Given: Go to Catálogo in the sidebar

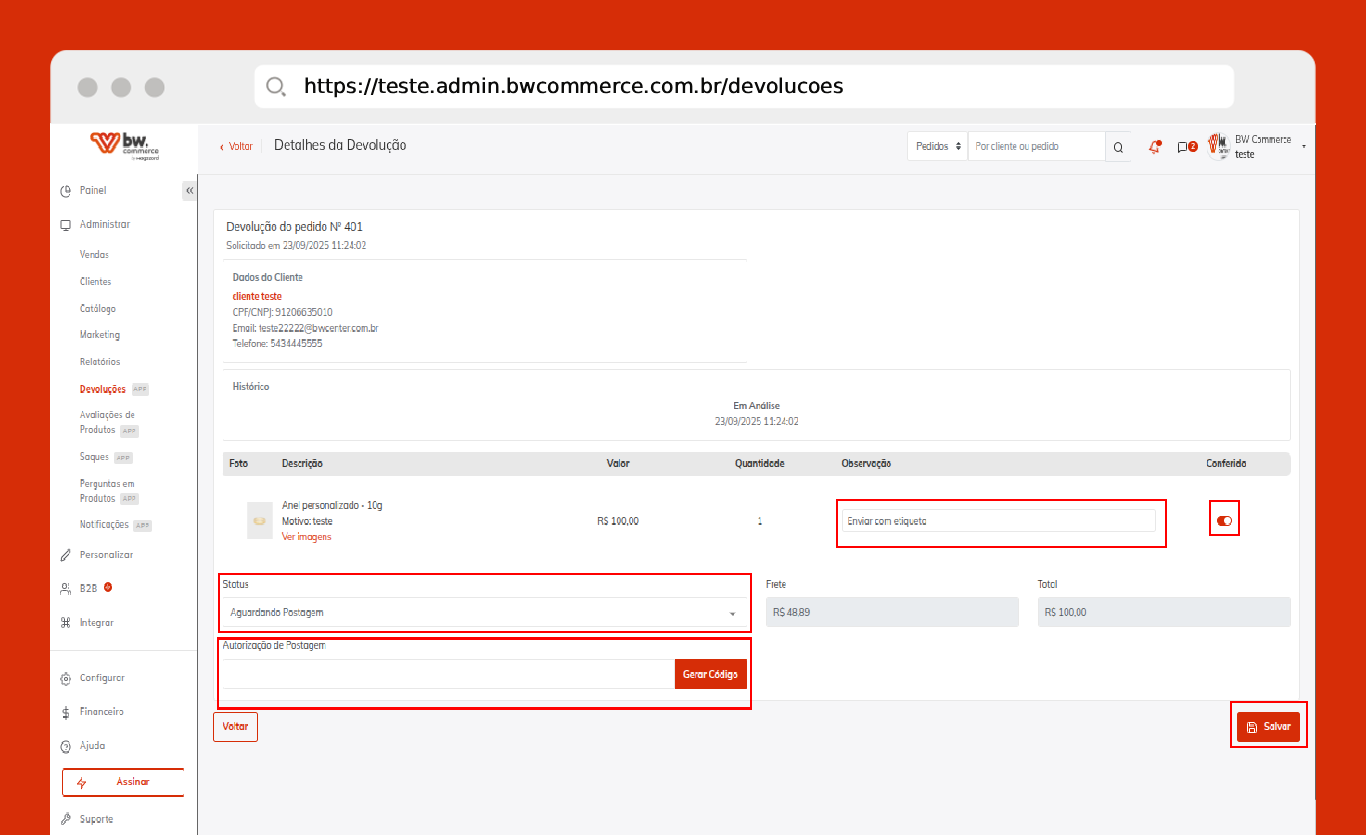Looking at the screenshot, I should tap(98, 309).
